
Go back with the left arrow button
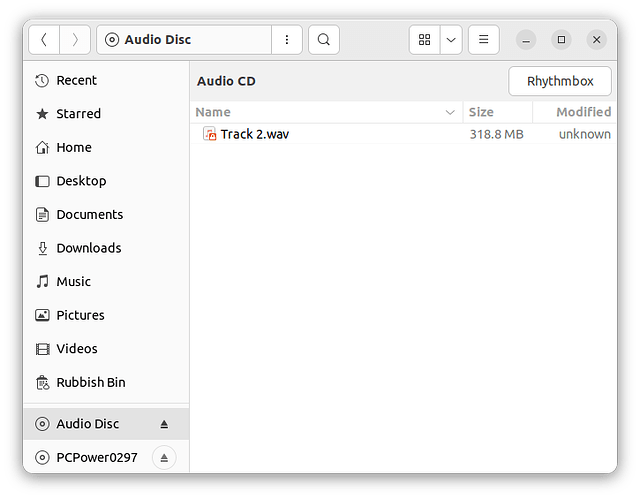[x=44, y=40]
